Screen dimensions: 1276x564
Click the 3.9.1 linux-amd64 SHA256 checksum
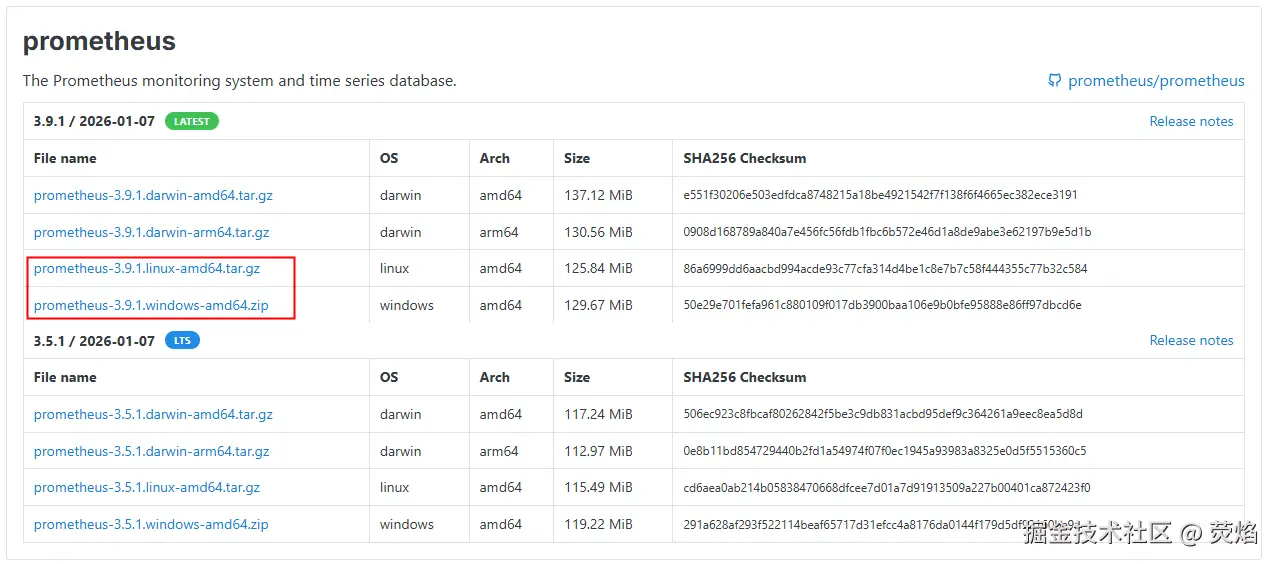point(885,268)
